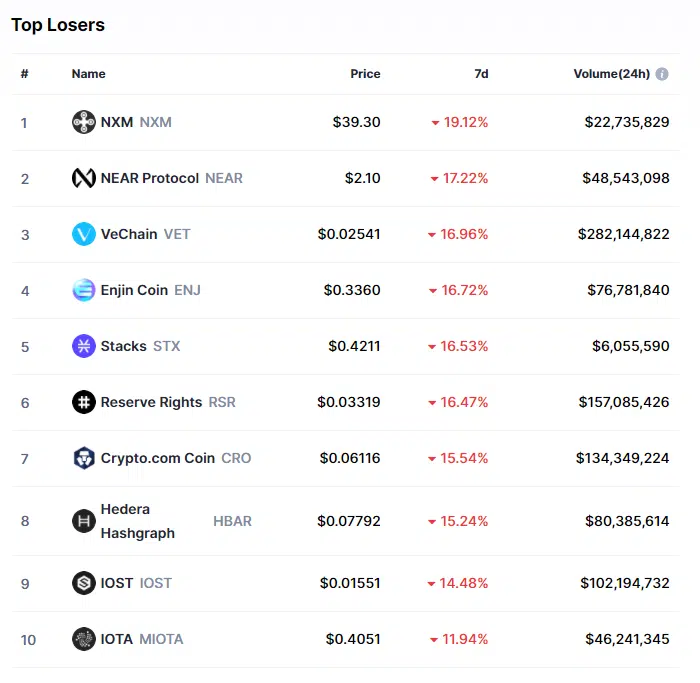Click the Stacks logo icon
Viewport: 700px width, 683px height.
(x=84, y=346)
